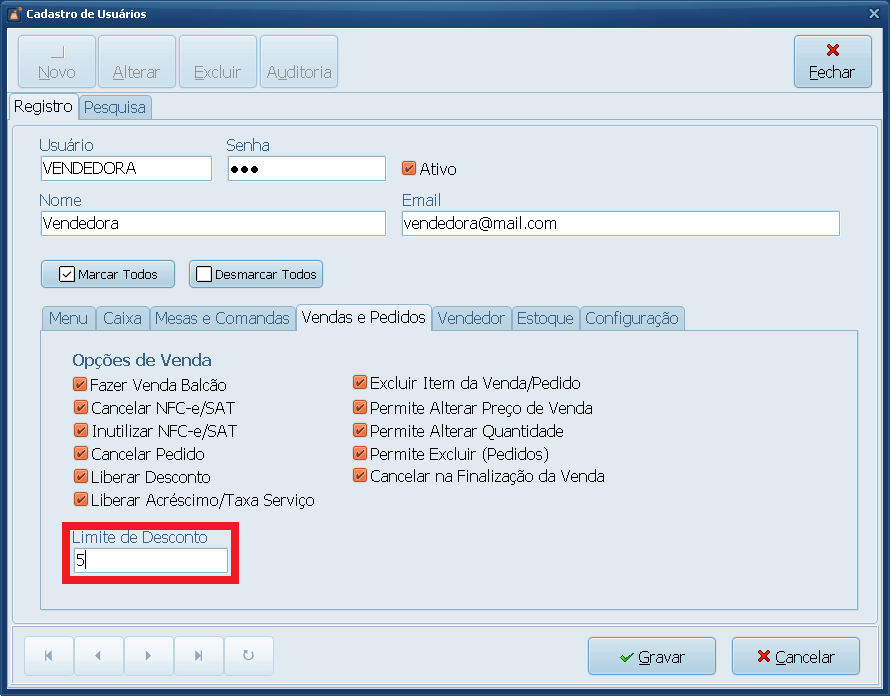Focus the Email input field
This screenshot has height=696, width=890.
(620, 224)
